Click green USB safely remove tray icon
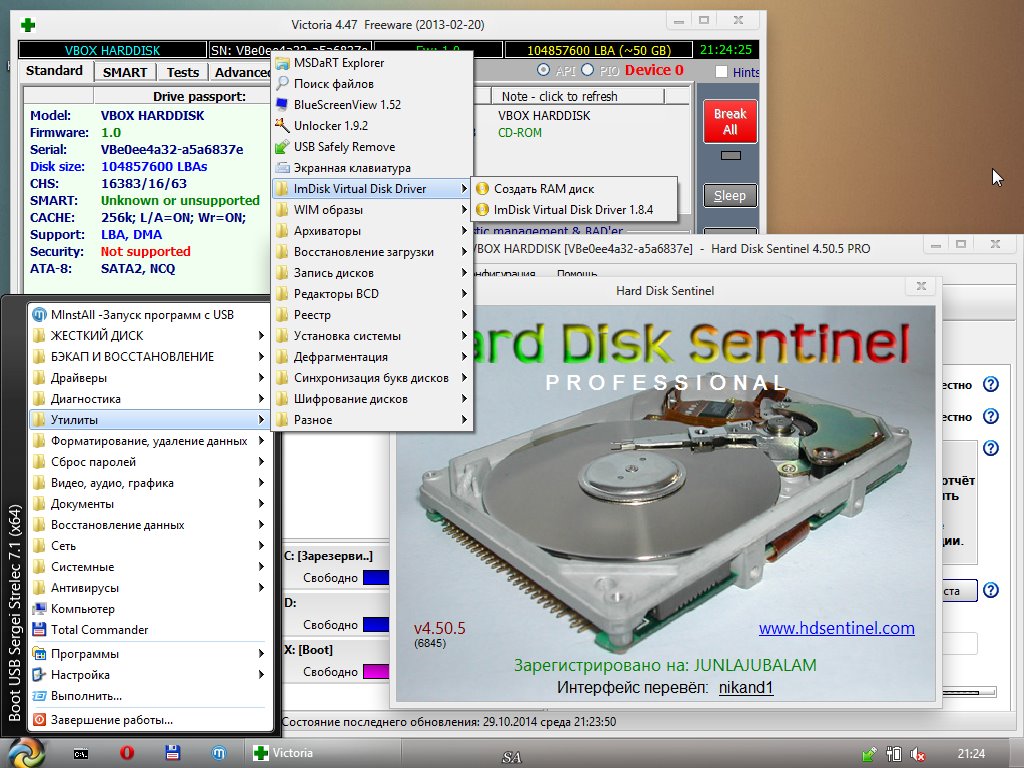 coord(869,754)
